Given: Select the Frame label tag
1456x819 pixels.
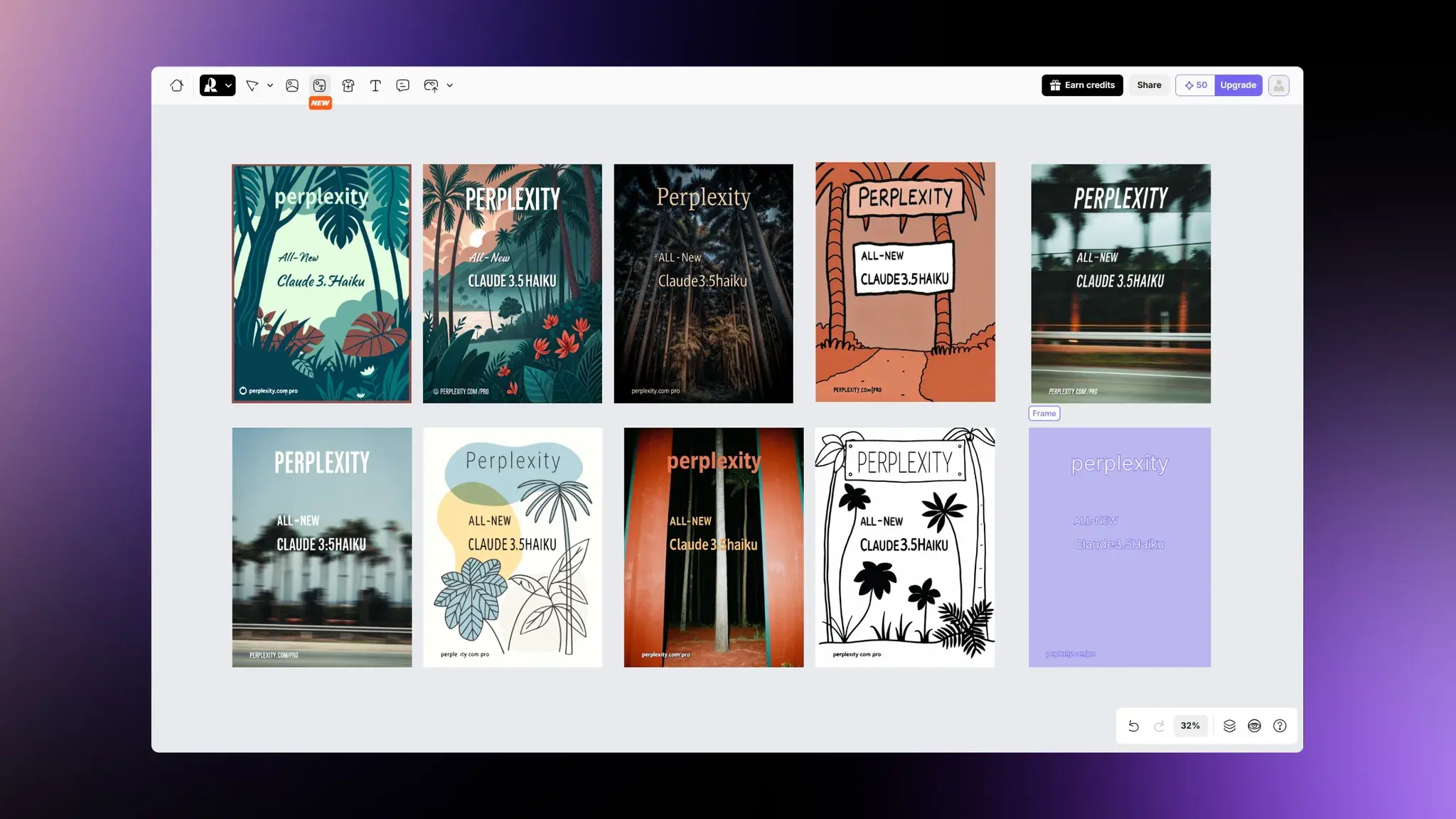Looking at the screenshot, I should click(1044, 414).
